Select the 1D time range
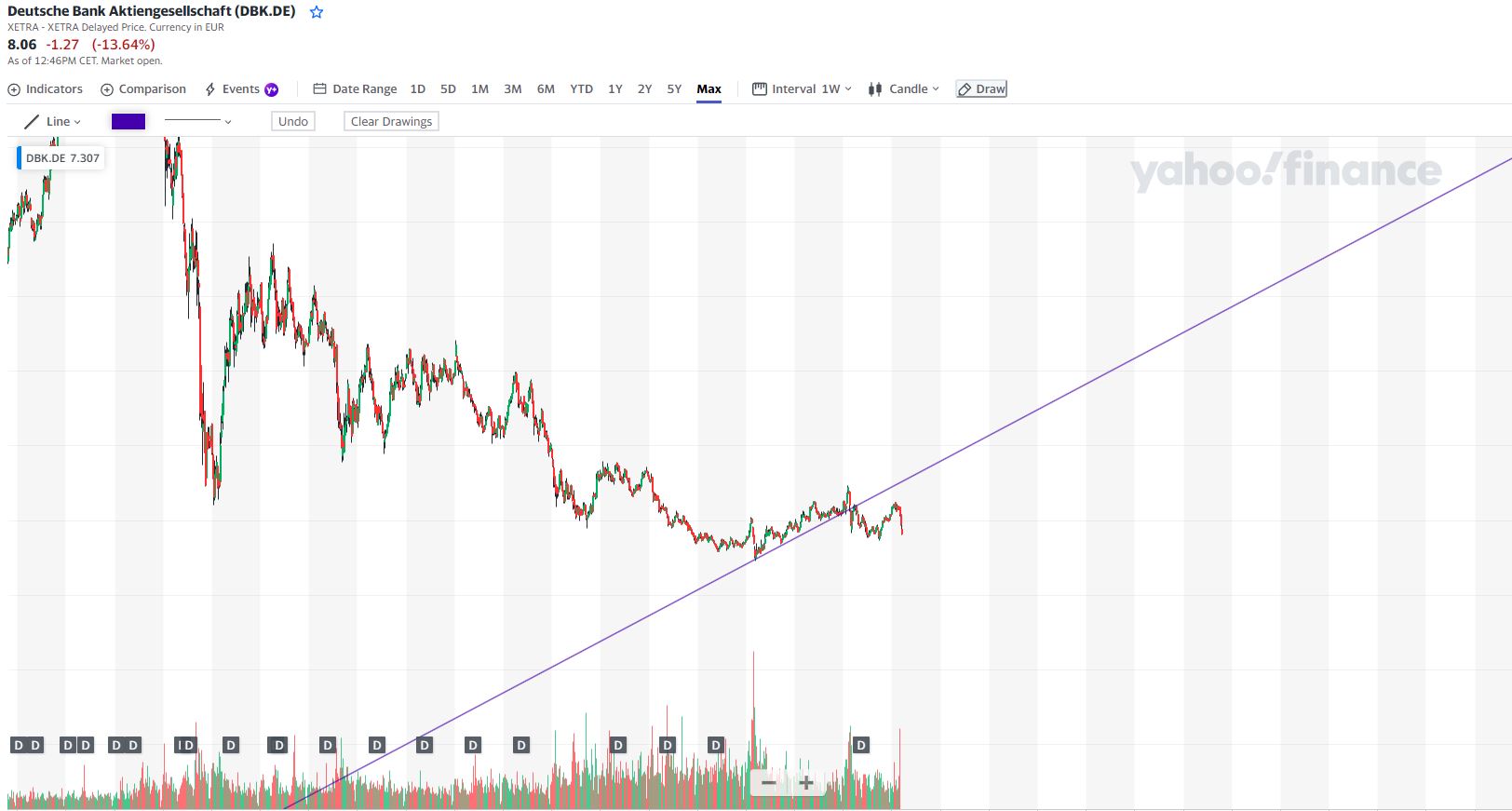 tap(418, 89)
